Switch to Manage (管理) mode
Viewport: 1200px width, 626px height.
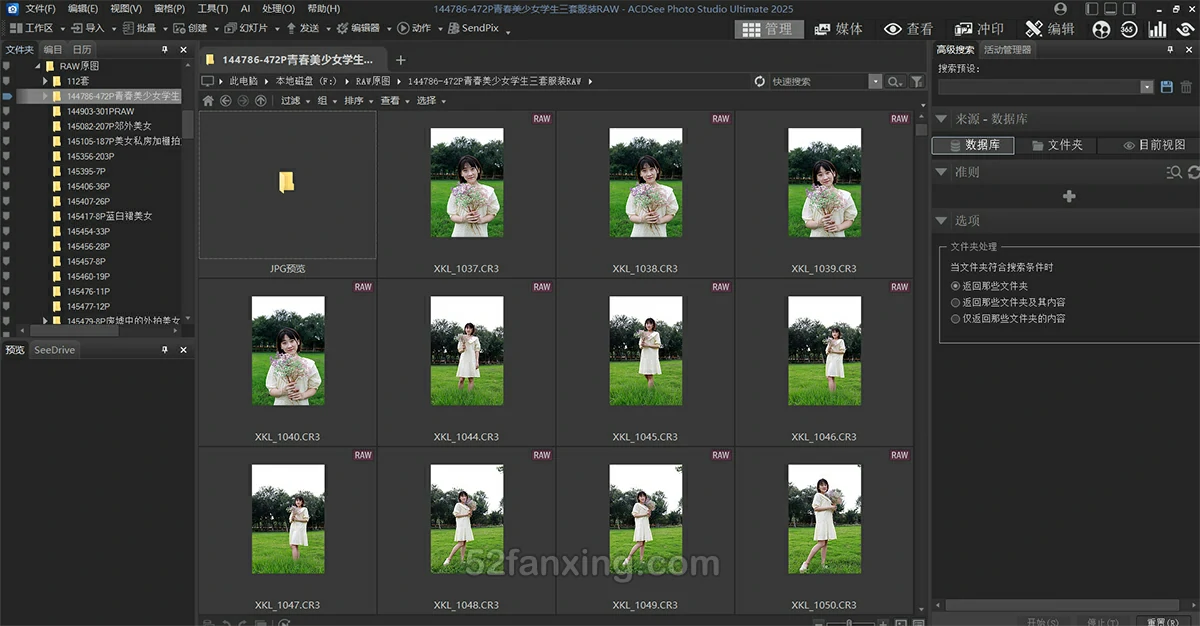(x=771, y=29)
